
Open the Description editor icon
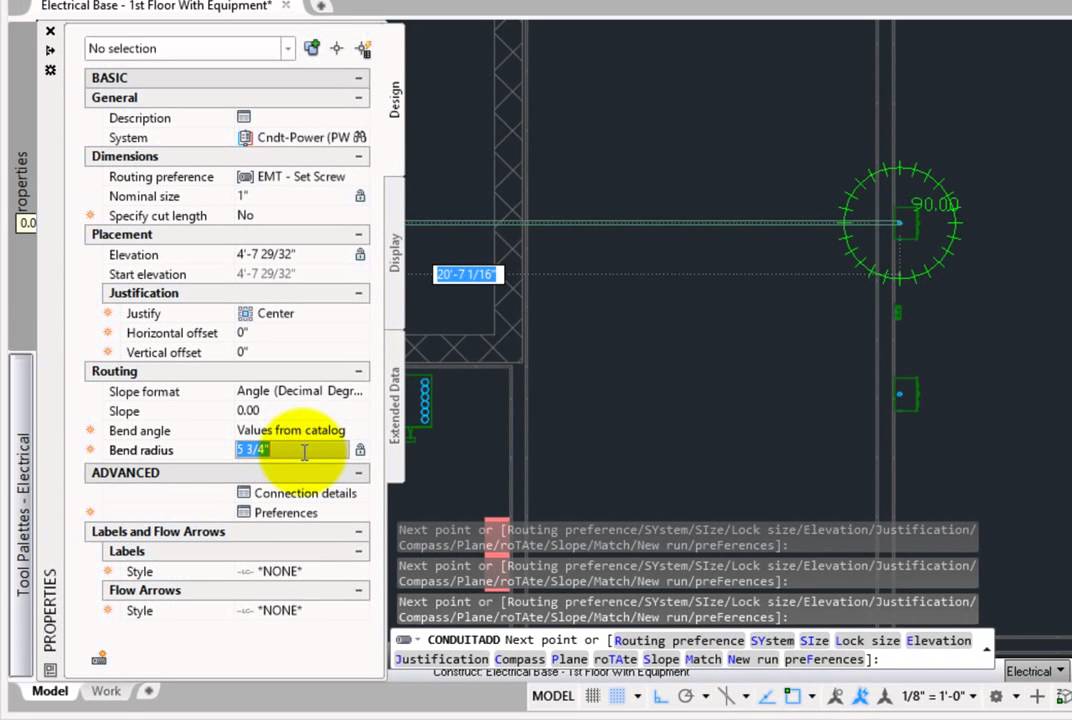click(x=243, y=117)
